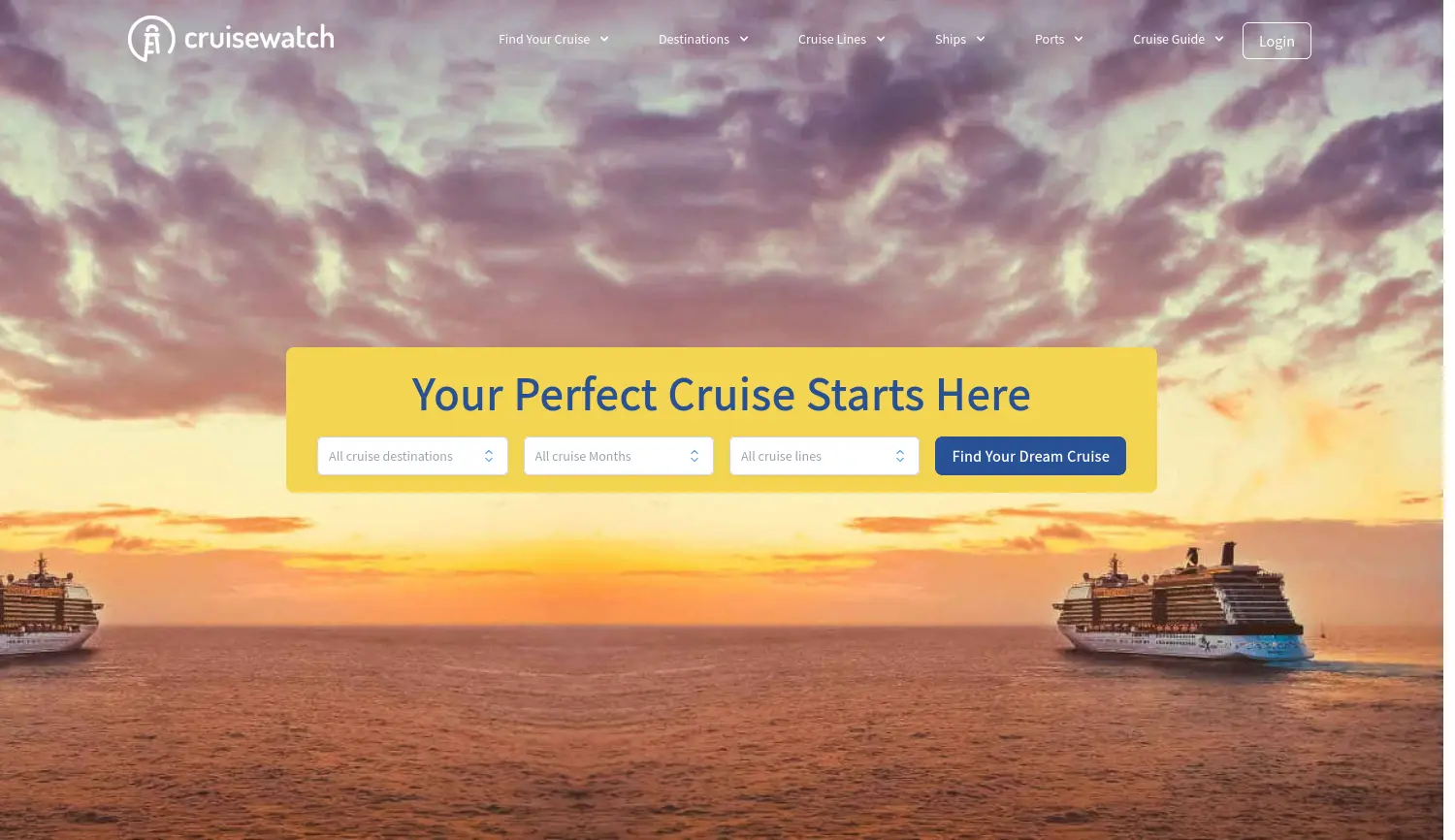The width and height of the screenshot is (1455, 840).
Task: Open the Cruise Lines menu
Action: (x=832, y=40)
